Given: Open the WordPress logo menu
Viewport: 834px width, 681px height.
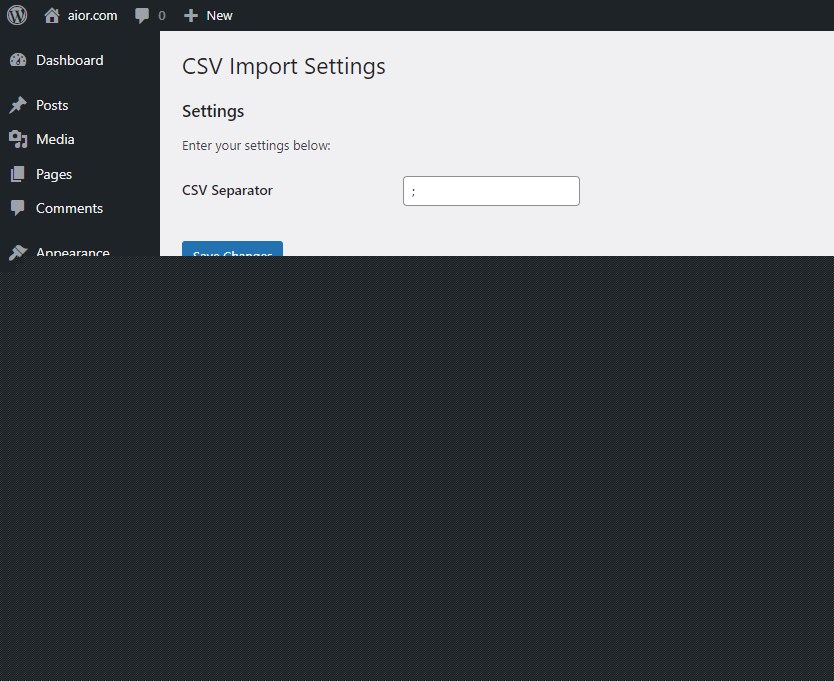Looking at the screenshot, I should (x=16, y=15).
